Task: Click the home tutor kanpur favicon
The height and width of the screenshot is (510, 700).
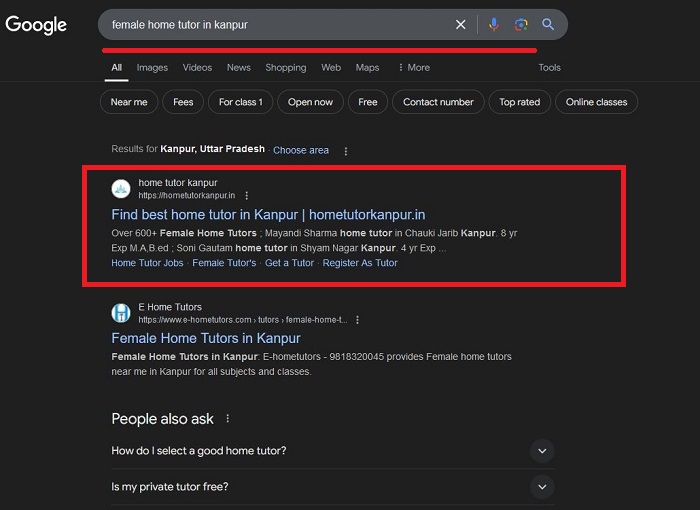Action: (x=121, y=188)
